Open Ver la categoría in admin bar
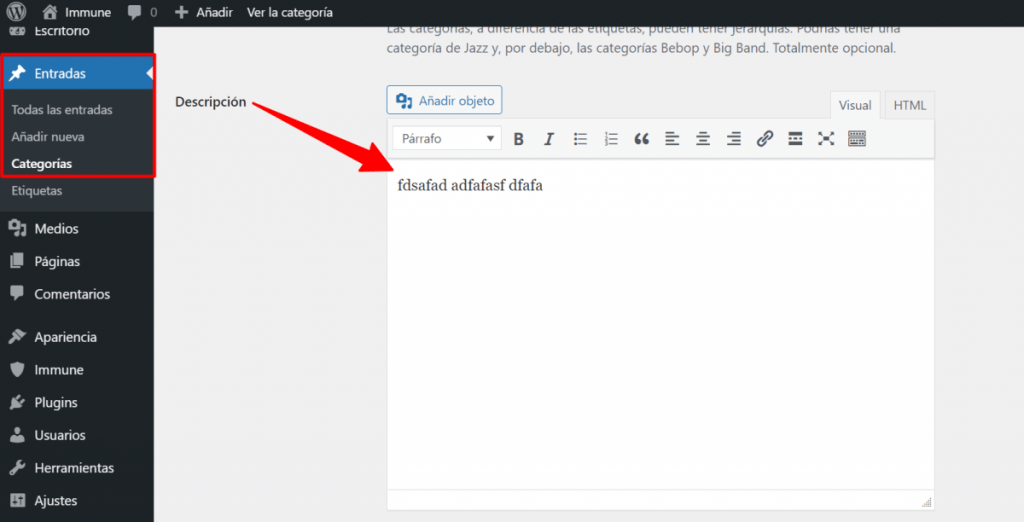 click(x=290, y=13)
